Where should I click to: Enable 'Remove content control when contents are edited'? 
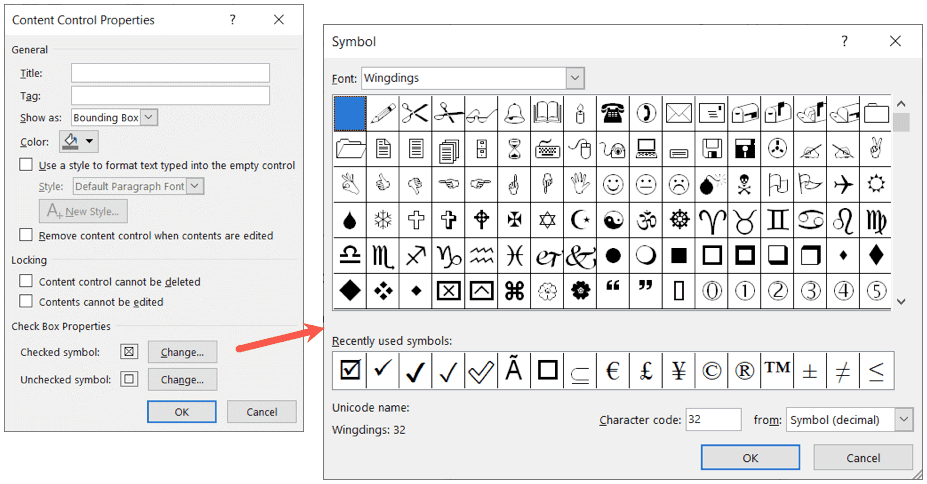click(26, 236)
